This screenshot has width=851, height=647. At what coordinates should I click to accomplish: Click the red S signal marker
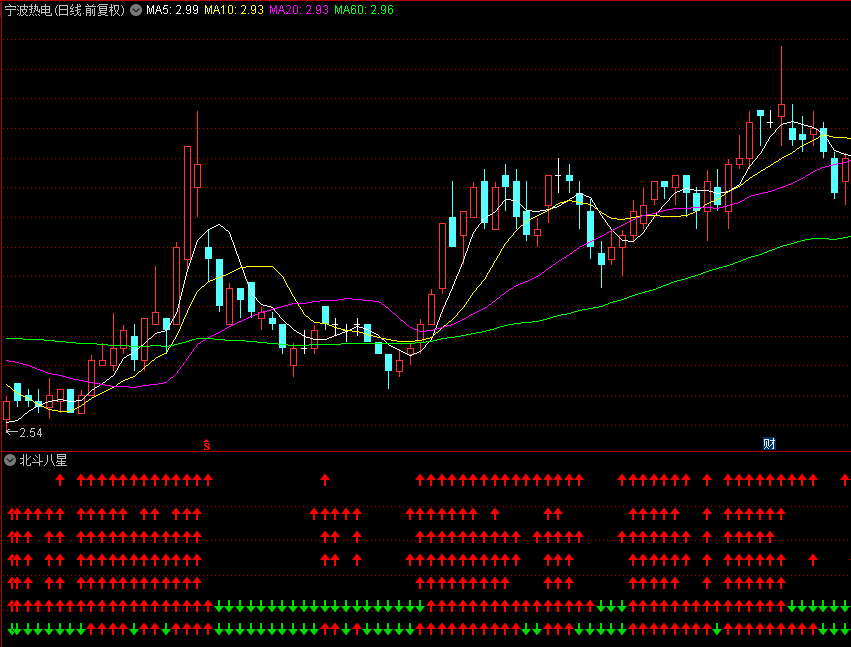point(207,443)
